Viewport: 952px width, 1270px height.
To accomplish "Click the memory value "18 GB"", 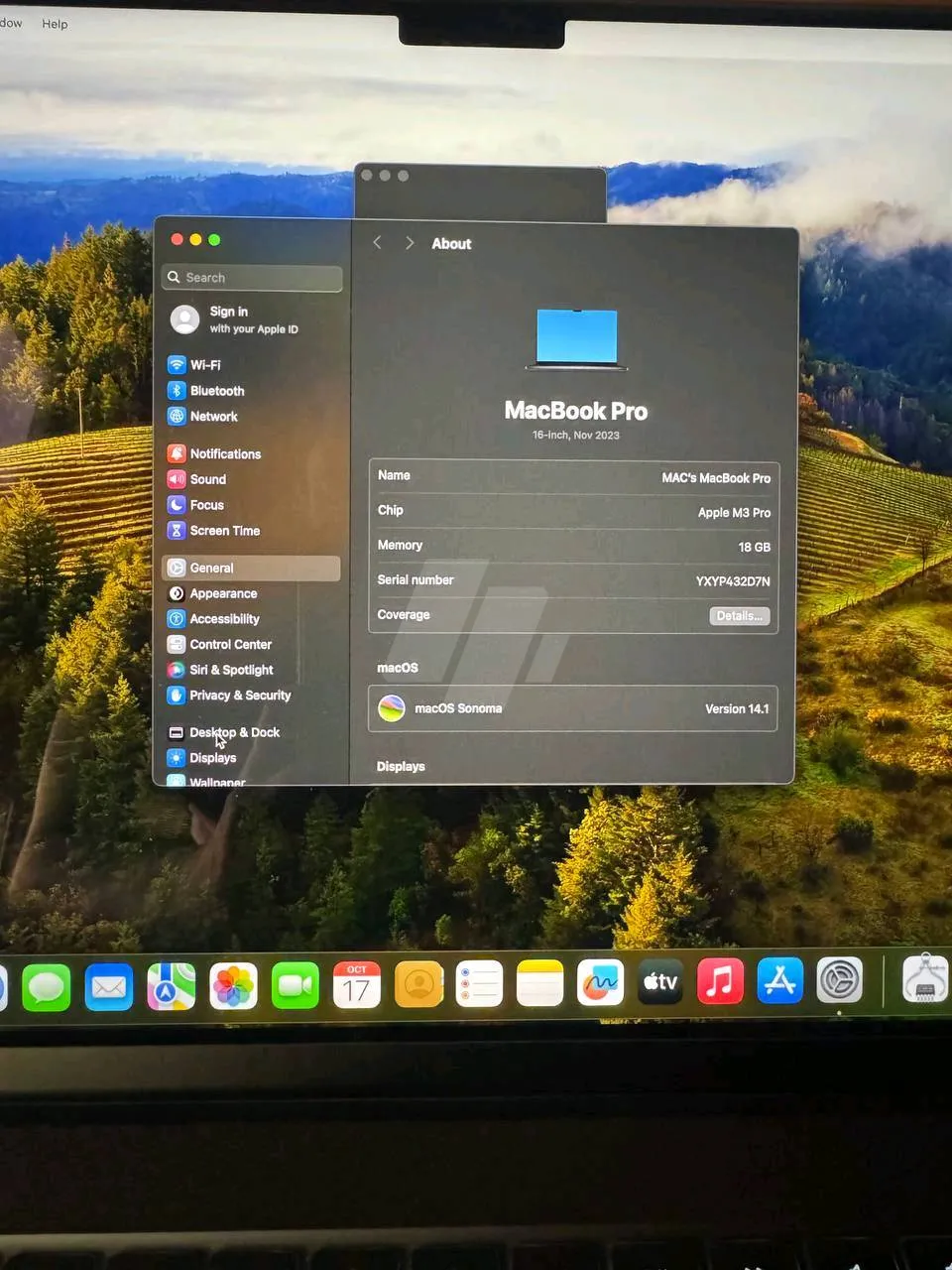I will (755, 548).
